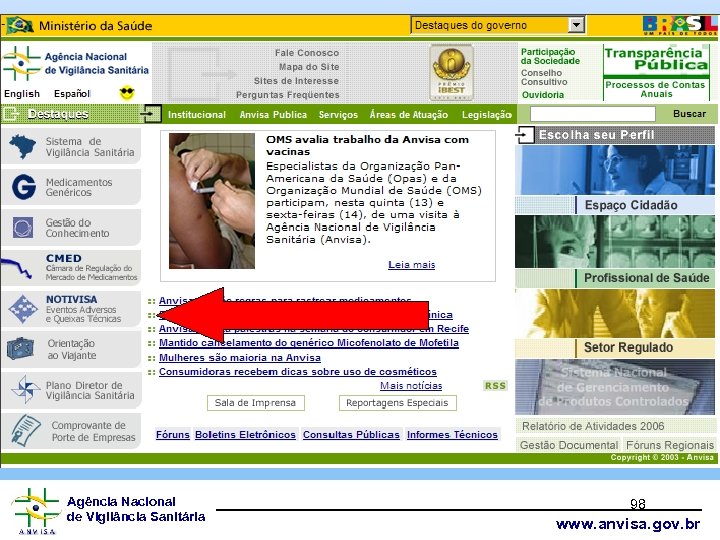
Task: Open the Institucional menu
Action: click(x=197, y=115)
